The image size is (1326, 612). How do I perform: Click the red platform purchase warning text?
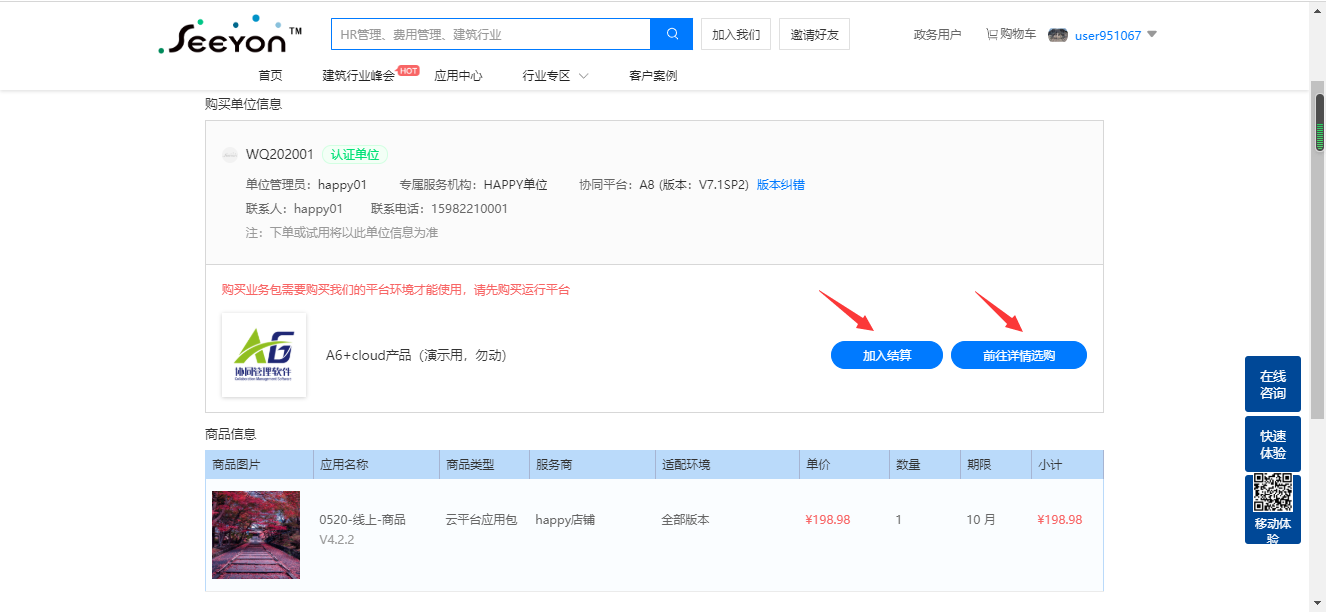[x=395, y=290]
